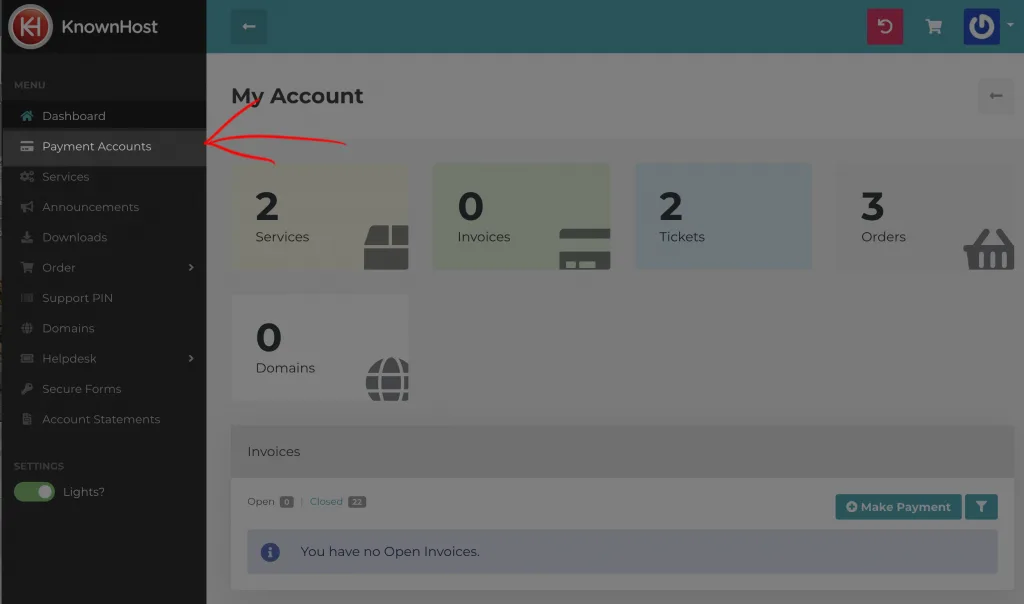
Task: Click the red undo arrow icon
Action: 885,27
